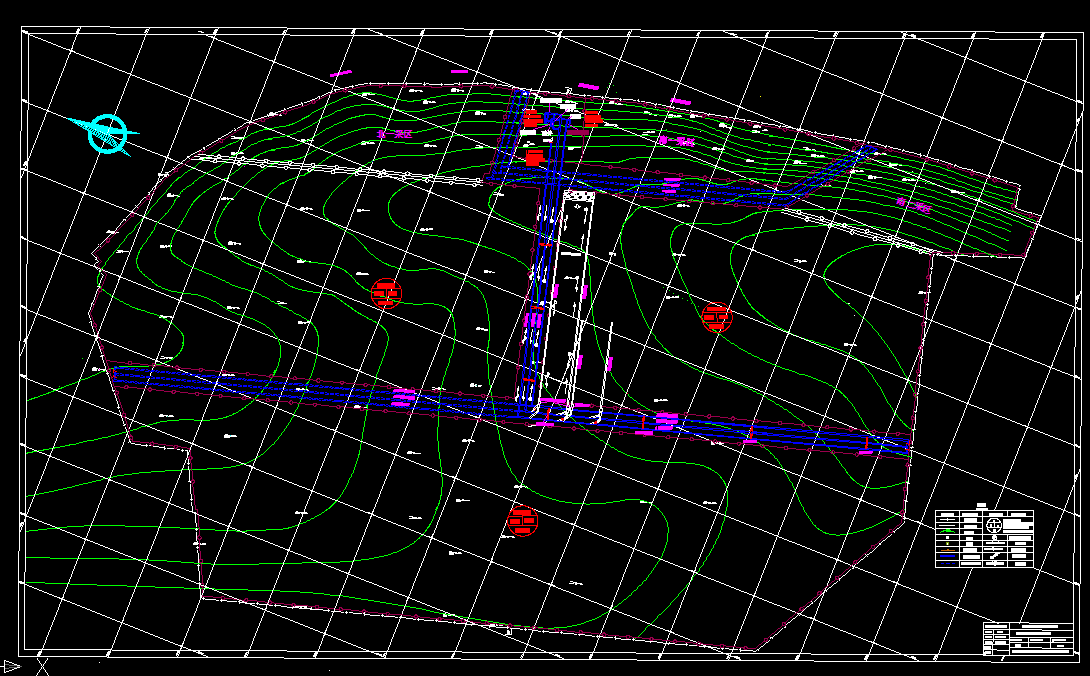Select the legend heading above the legend table
Screen dimensions: 1090x676
tap(982, 506)
